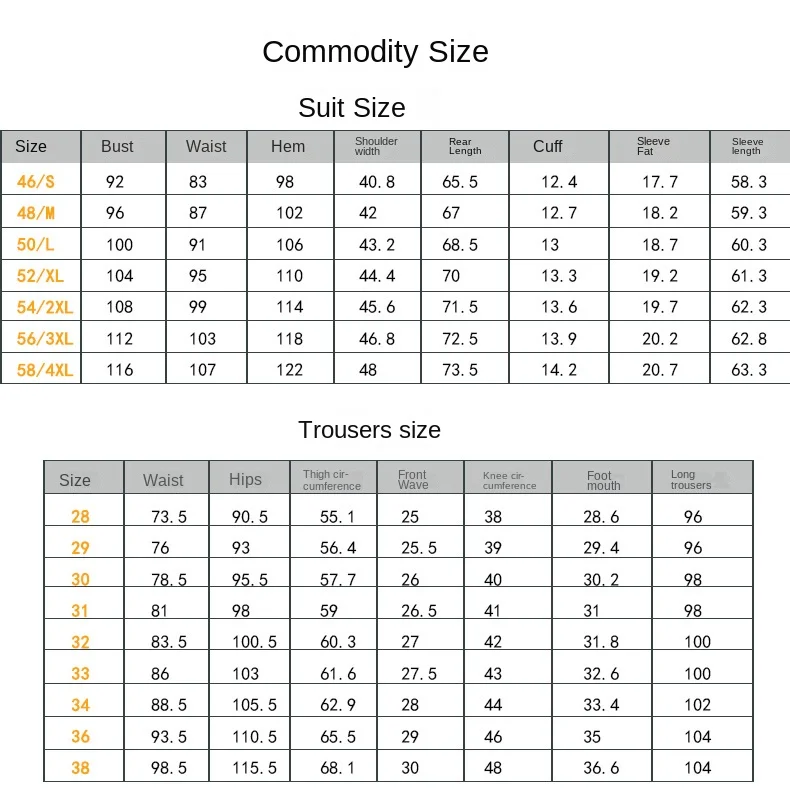Click the 'Commodity Size' title
790x800 pixels.
pos(375,52)
